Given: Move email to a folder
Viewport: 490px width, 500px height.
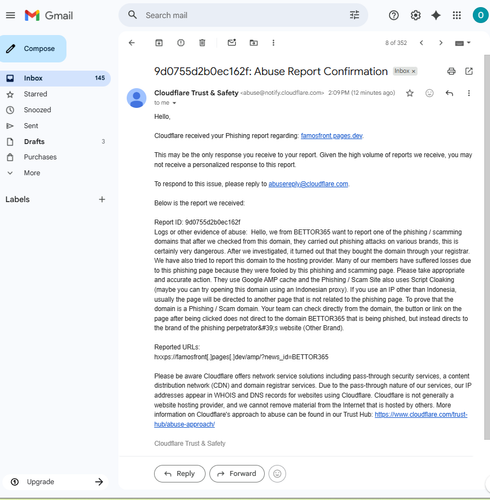Looking at the screenshot, I should [x=254, y=43].
